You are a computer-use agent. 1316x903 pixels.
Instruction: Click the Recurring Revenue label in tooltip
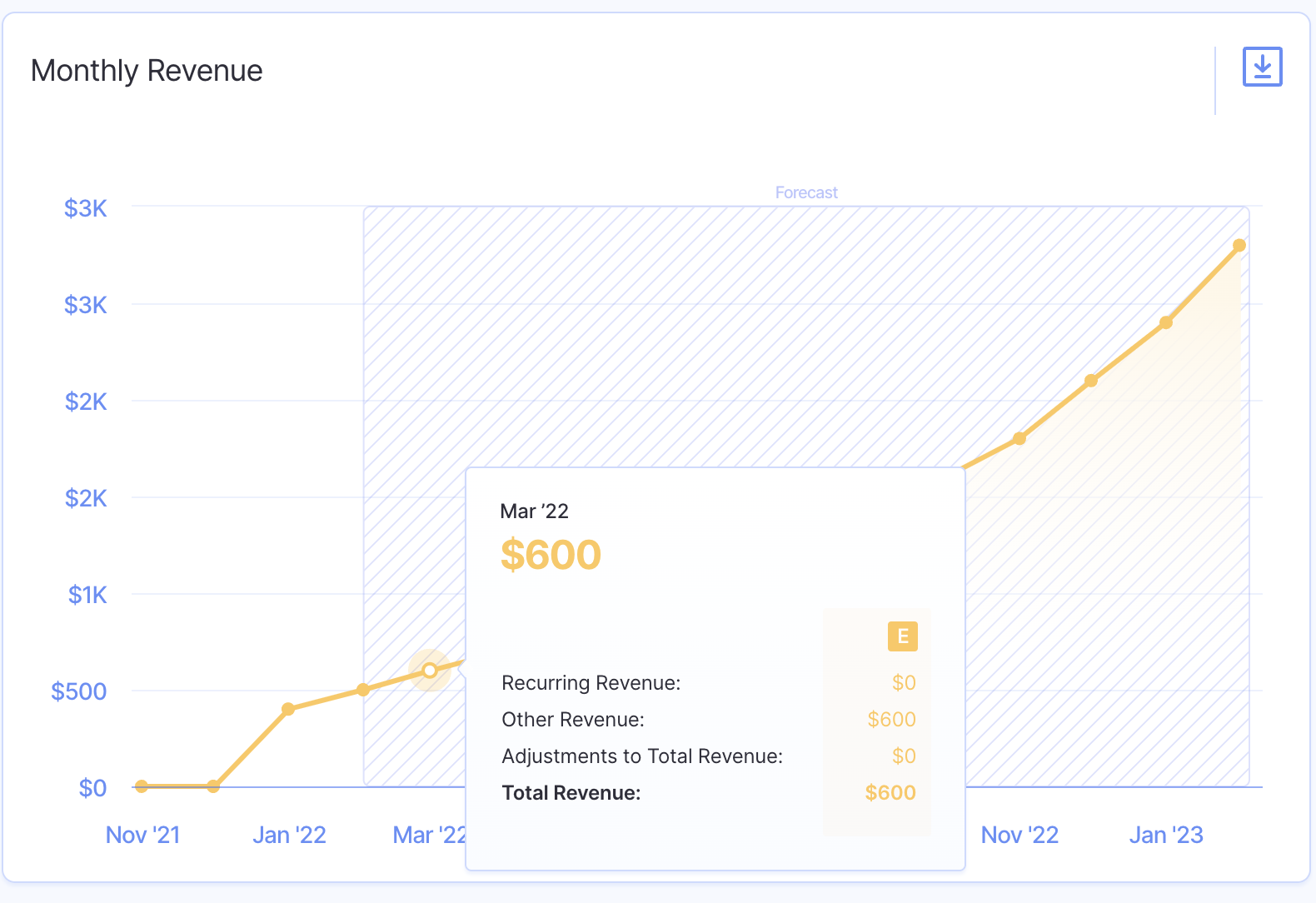point(591,683)
